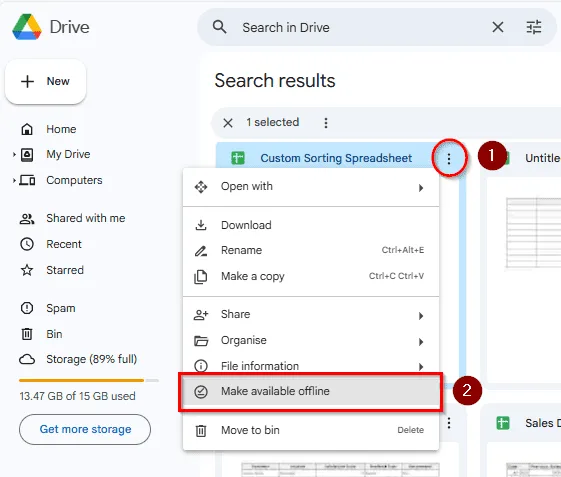Expand the Computers tree arrow
The width and height of the screenshot is (561, 477).
tap(14, 180)
